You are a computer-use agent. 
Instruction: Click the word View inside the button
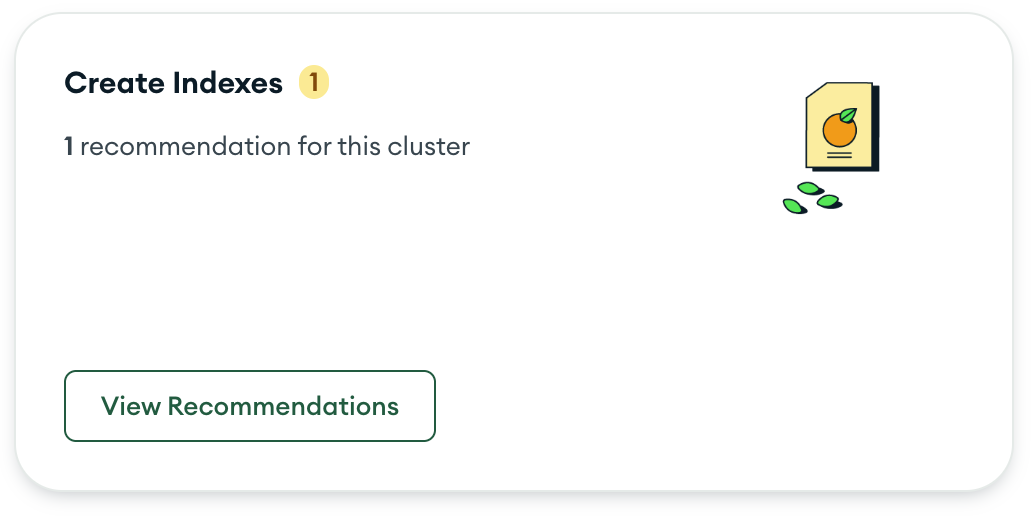tap(131, 406)
